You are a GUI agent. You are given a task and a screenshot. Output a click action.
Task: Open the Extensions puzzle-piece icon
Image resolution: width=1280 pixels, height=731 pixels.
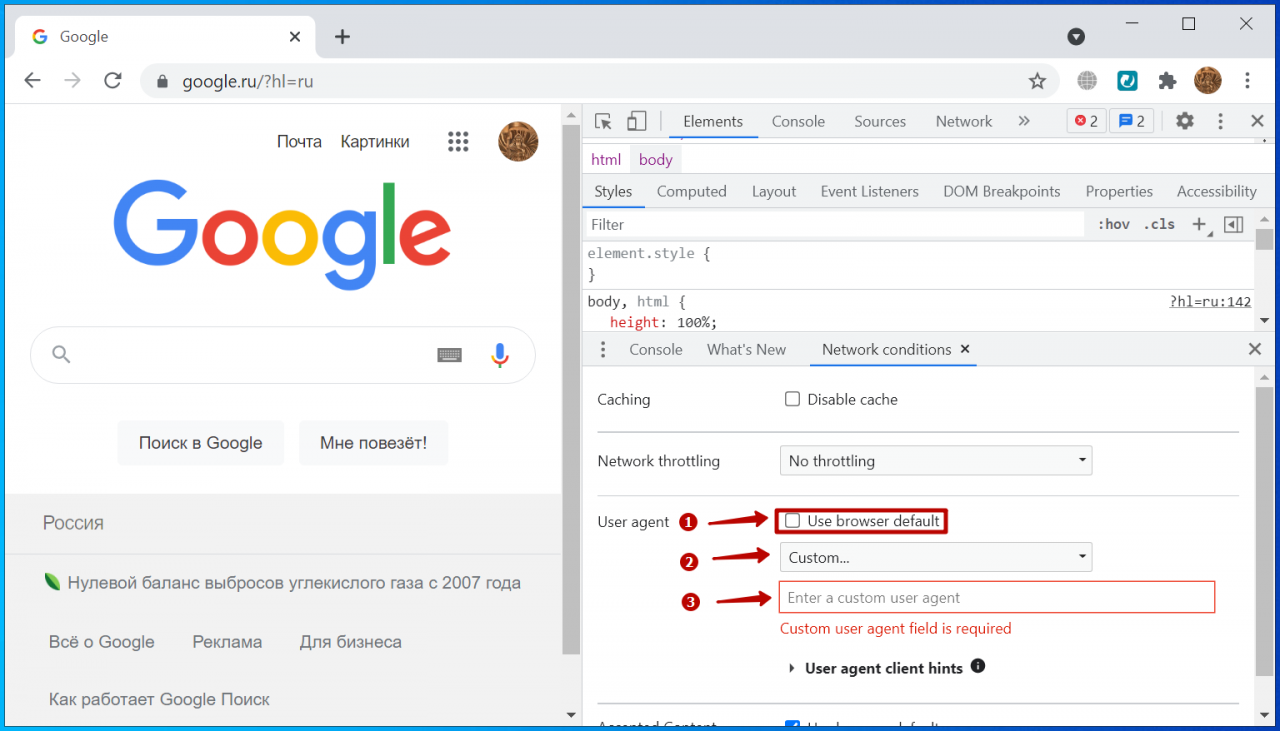pyautogui.click(x=1167, y=81)
